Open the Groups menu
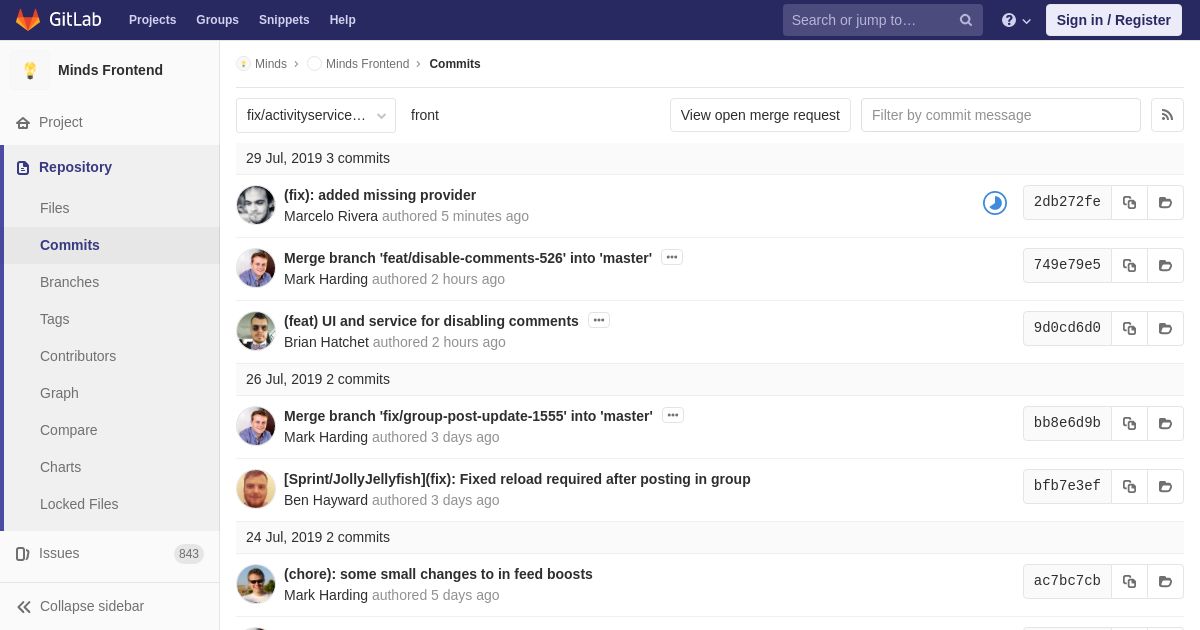Screen dimensions: 1200x630 (217, 20)
